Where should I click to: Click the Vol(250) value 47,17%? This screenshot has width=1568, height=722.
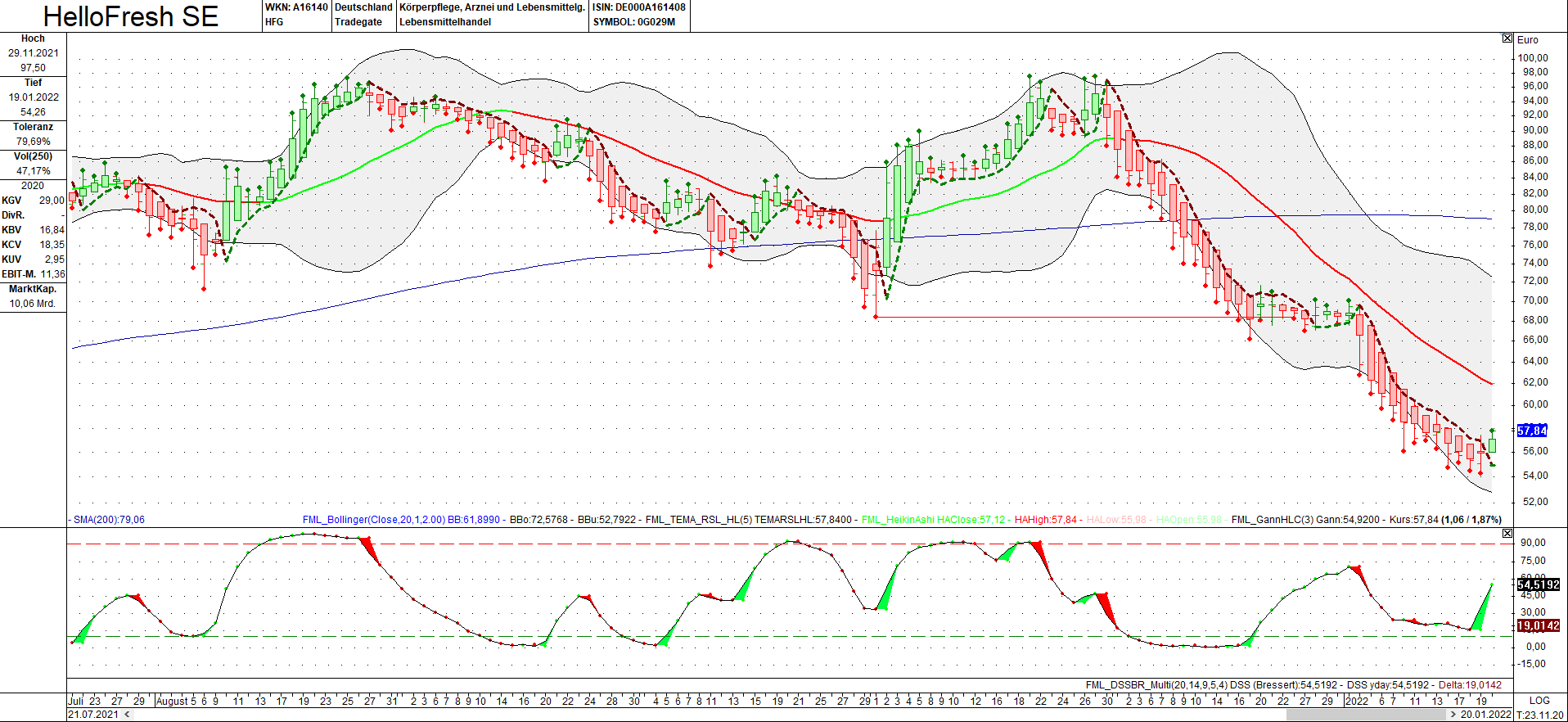(x=34, y=171)
